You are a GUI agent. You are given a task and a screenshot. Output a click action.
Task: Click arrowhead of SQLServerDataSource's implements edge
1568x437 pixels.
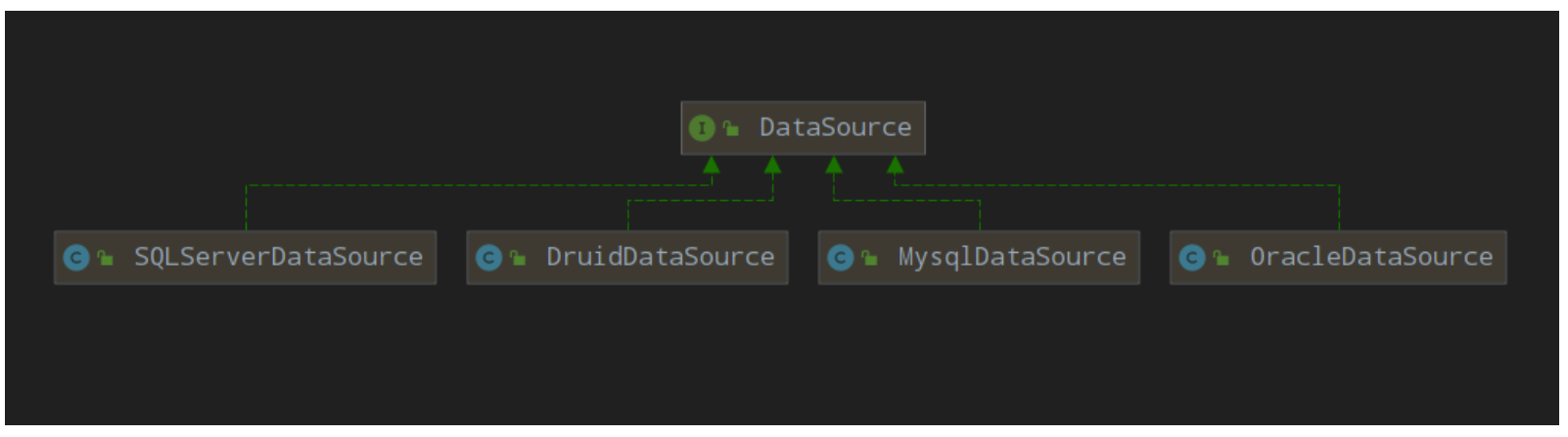[712, 165]
